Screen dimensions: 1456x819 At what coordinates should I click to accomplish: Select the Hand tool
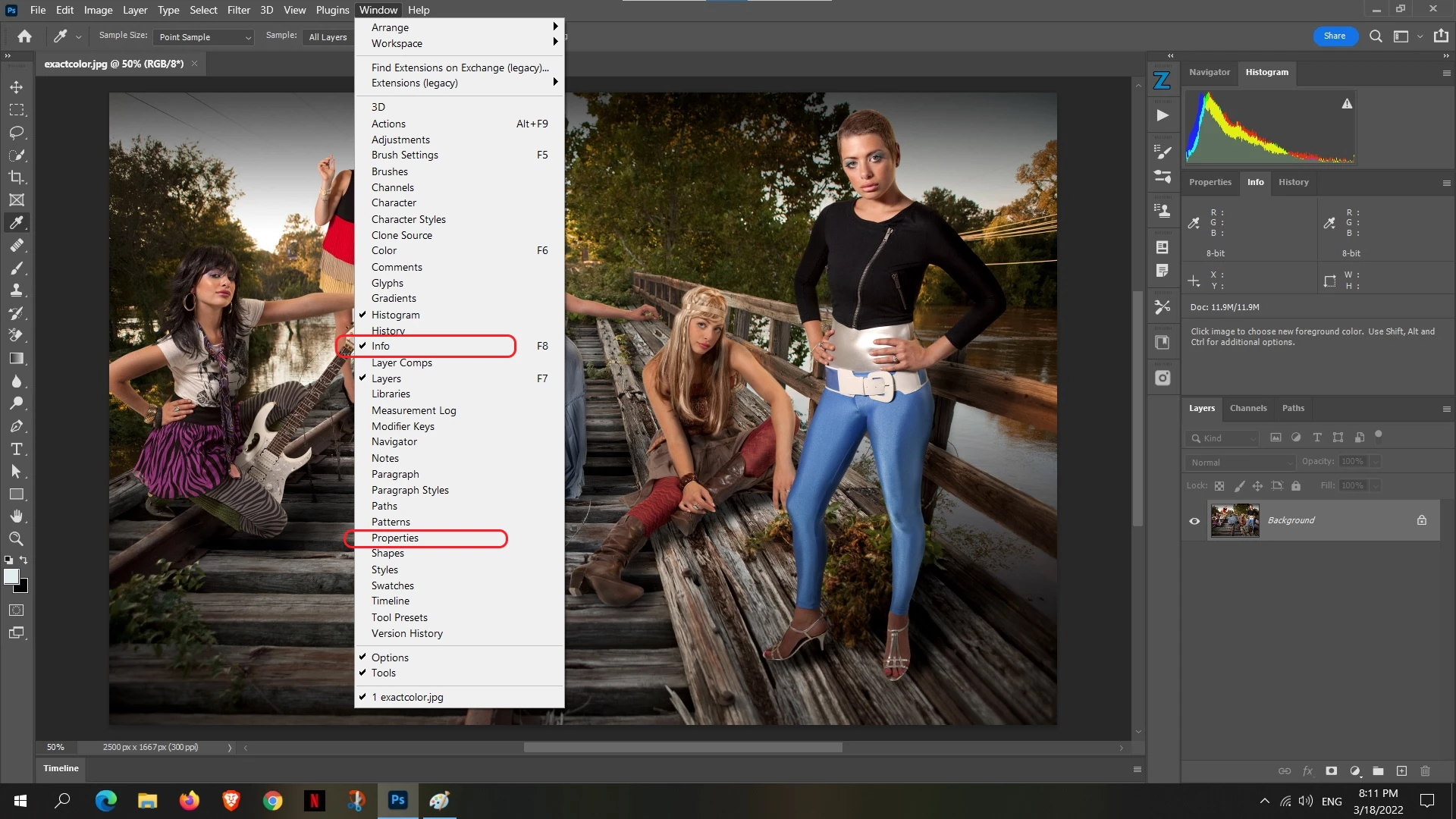click(17, 516)
